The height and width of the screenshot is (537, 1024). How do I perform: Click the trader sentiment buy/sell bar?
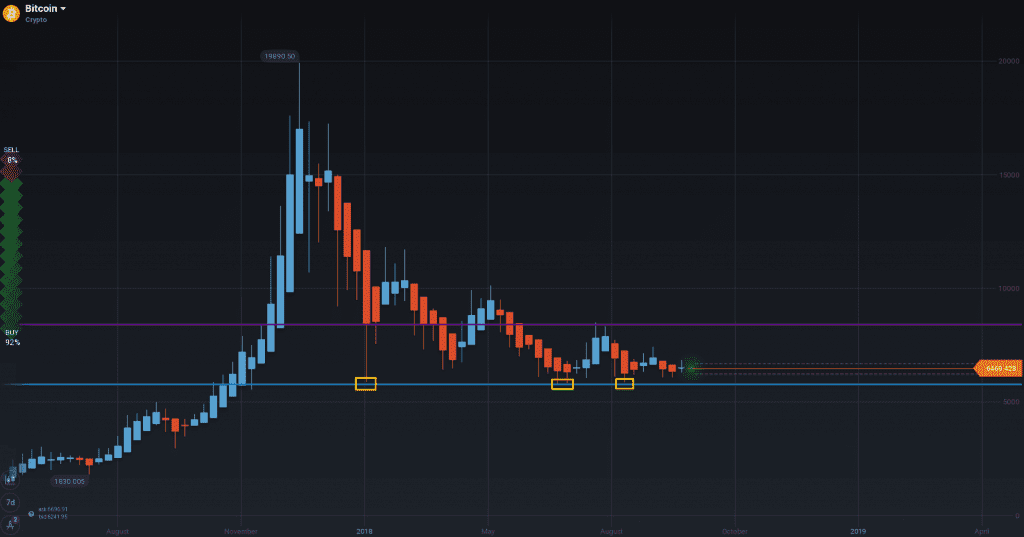click(x=11, y=246)
